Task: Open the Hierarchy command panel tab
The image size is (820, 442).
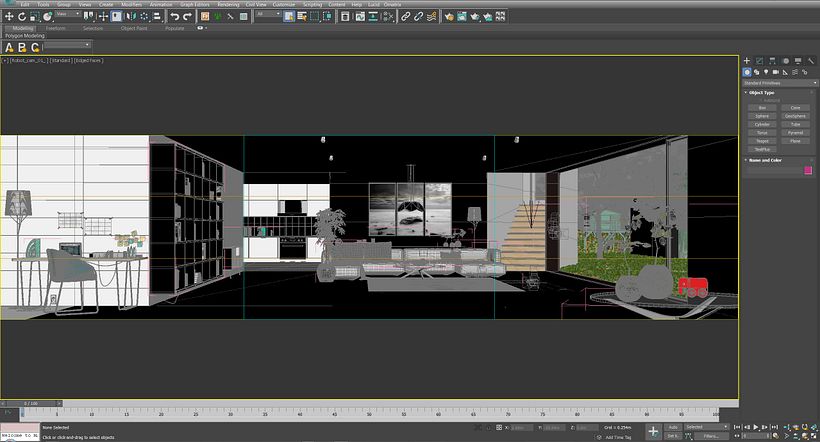Action: click(x=772, y=61)
